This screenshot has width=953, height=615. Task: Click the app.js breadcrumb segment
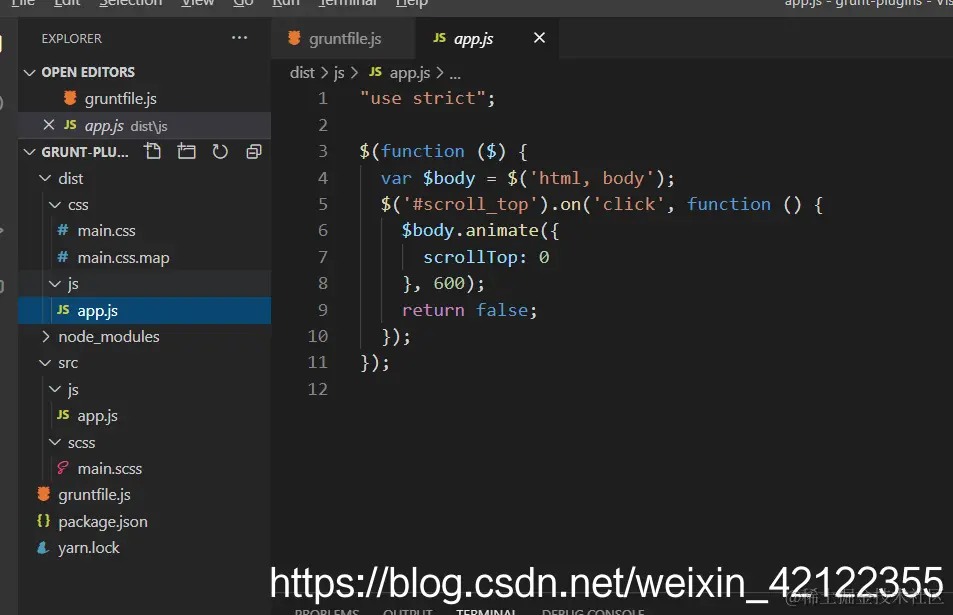point(400,73)
